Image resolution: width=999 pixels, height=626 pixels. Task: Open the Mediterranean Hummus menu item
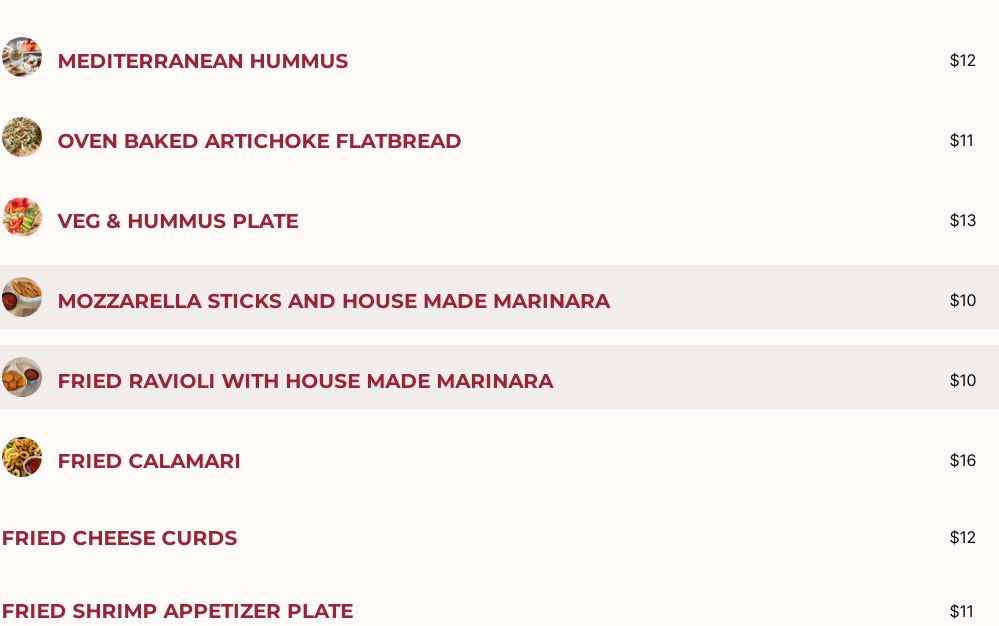(x=202, y=61)
